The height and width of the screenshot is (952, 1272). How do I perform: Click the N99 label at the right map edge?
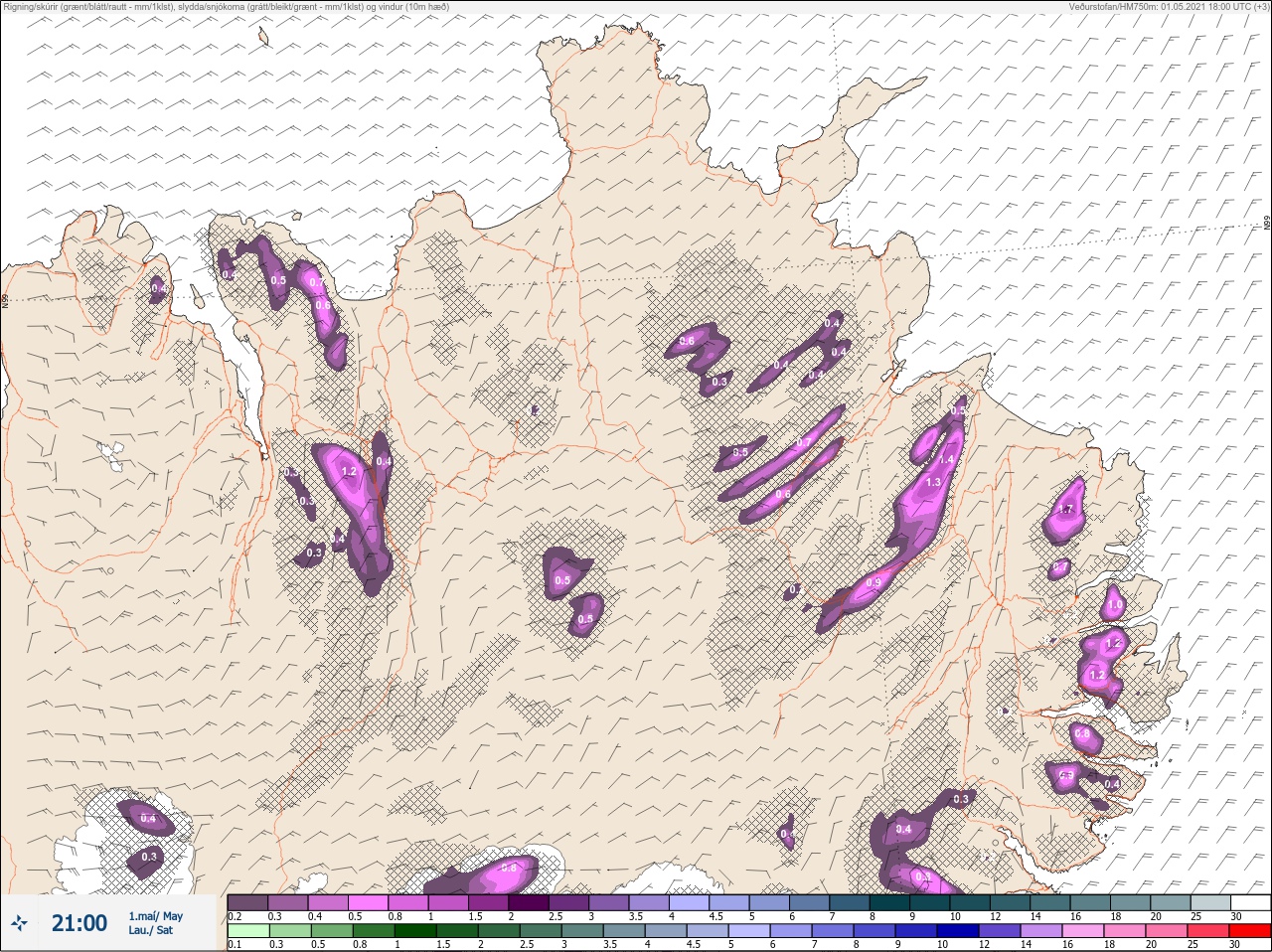click(1267, 224)
